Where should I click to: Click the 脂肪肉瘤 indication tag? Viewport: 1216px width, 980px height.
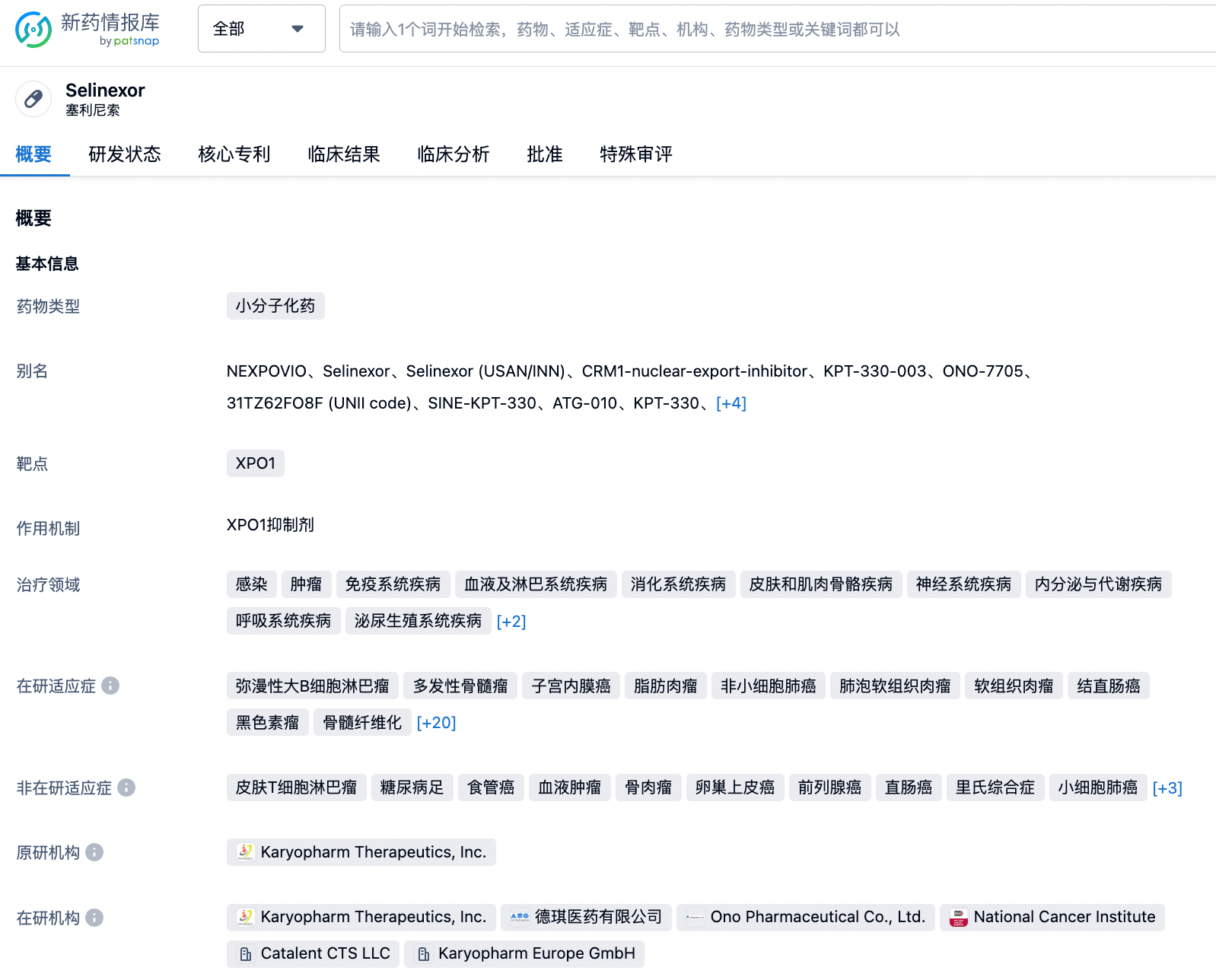tap(666, 686)
